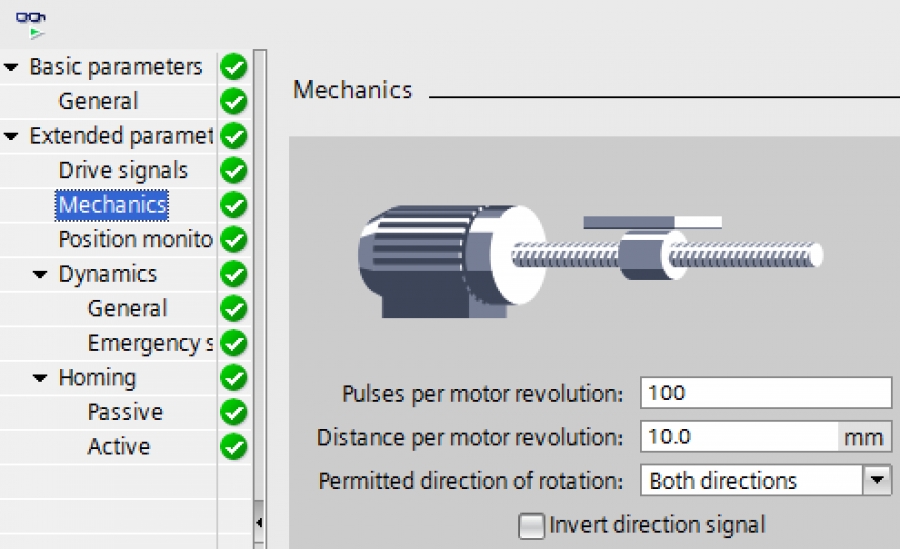The image size is (900, 549).
Task: Enable Invert direction signal checkbox
Action: (x=531, y=525)
